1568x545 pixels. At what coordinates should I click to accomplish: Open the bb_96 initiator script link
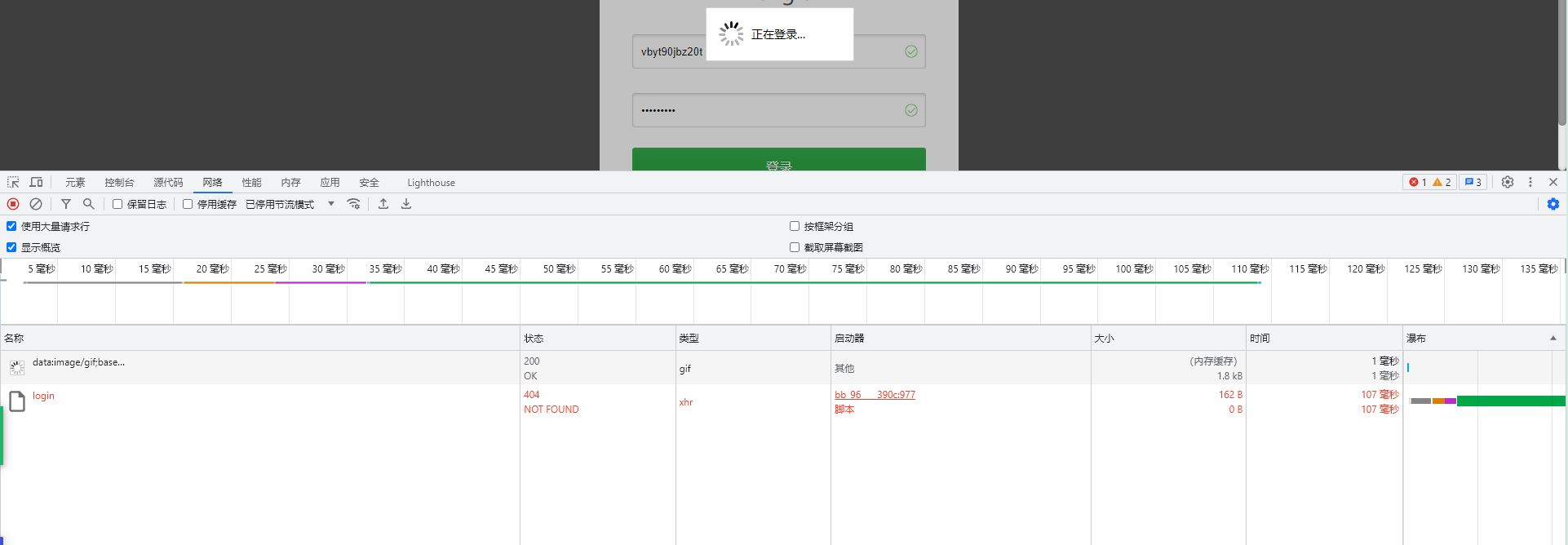pyautogui.click(x=875, y=394)
